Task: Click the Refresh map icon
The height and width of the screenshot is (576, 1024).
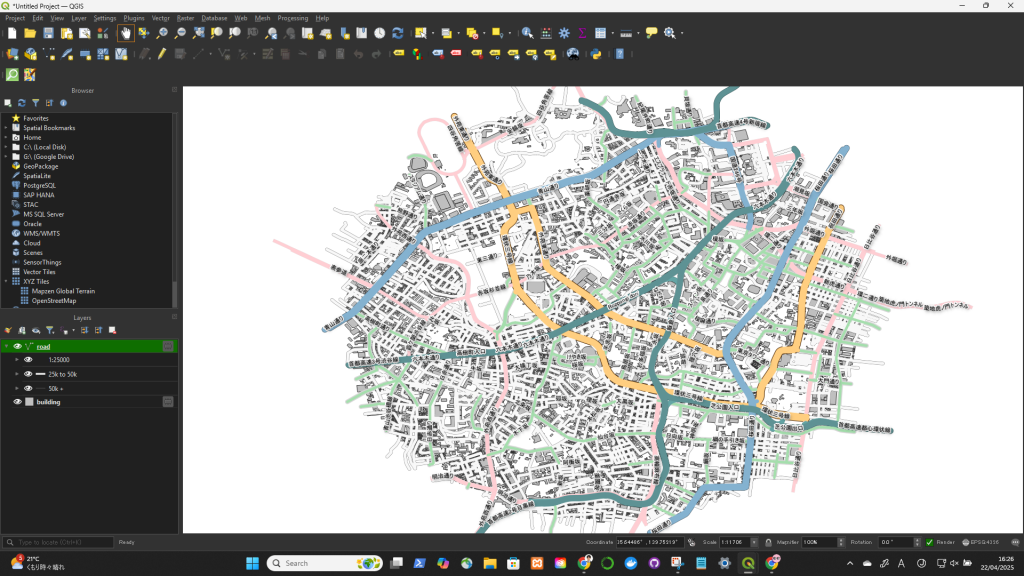Action: [398, 33]
